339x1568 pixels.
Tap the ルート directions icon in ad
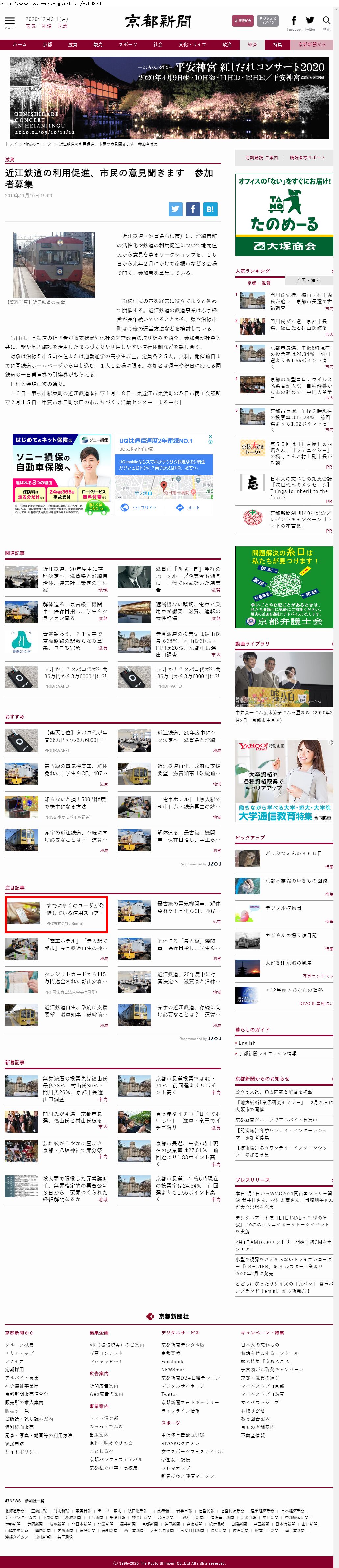[x=180, y=508]
